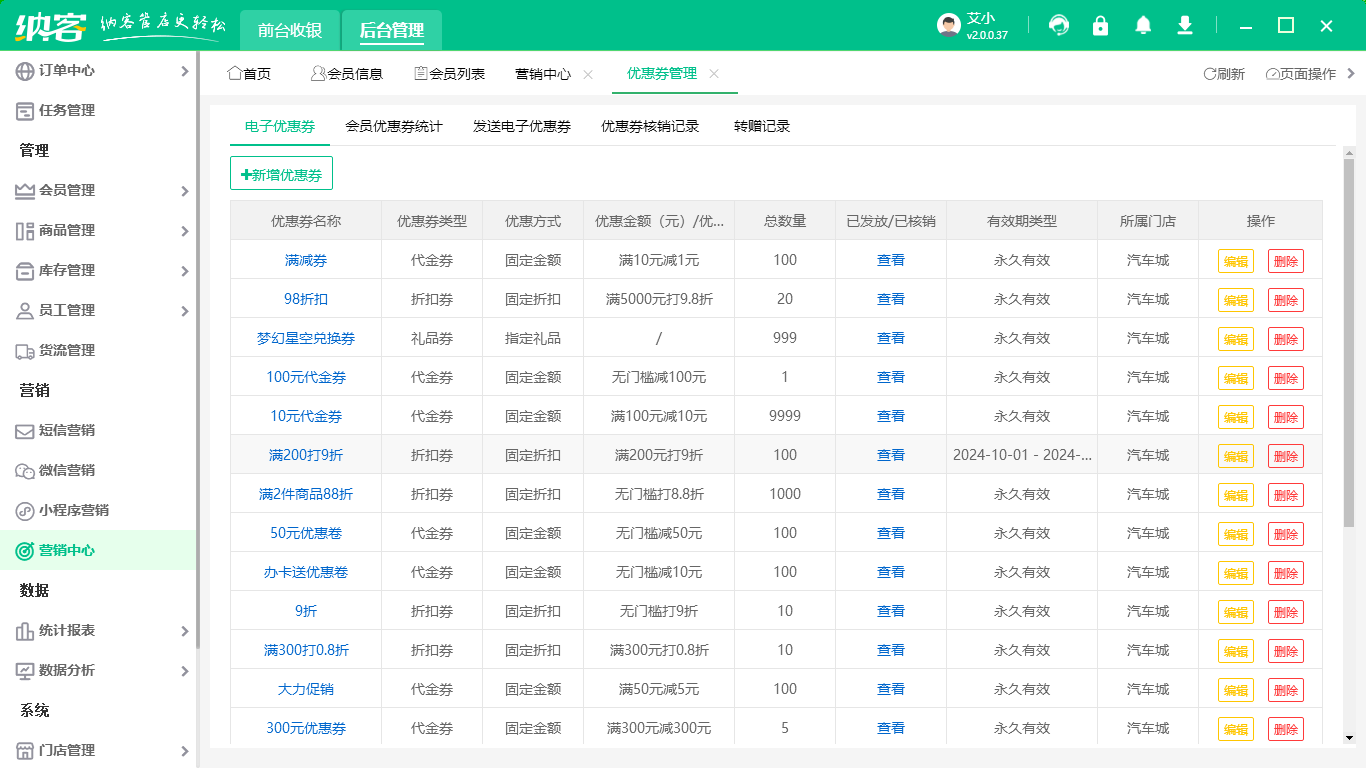Open the customer service headset icon
This screenshot has height=768, width=1366.
click(1058, 25)
